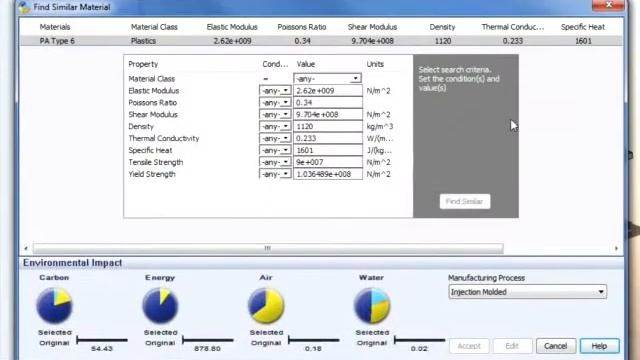
Task: Click the Elastic Modulus value field
Action: pyautogui.click(x=328, y=91)
